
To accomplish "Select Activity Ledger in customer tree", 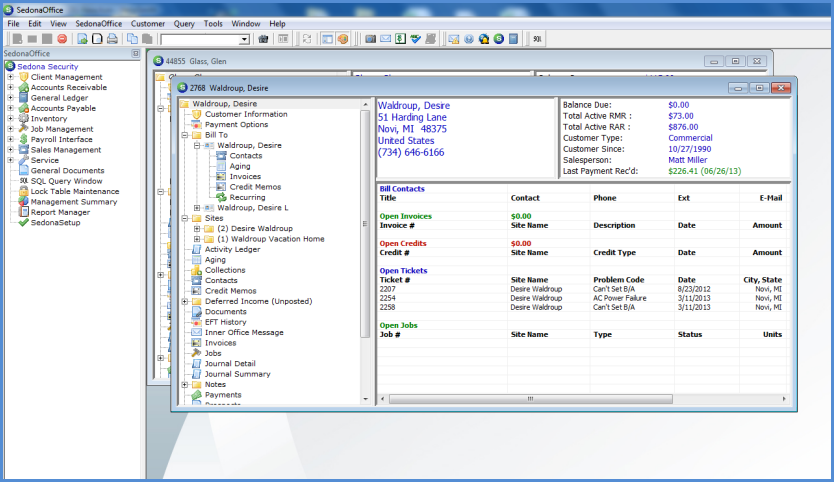I will tap(232, 250).
